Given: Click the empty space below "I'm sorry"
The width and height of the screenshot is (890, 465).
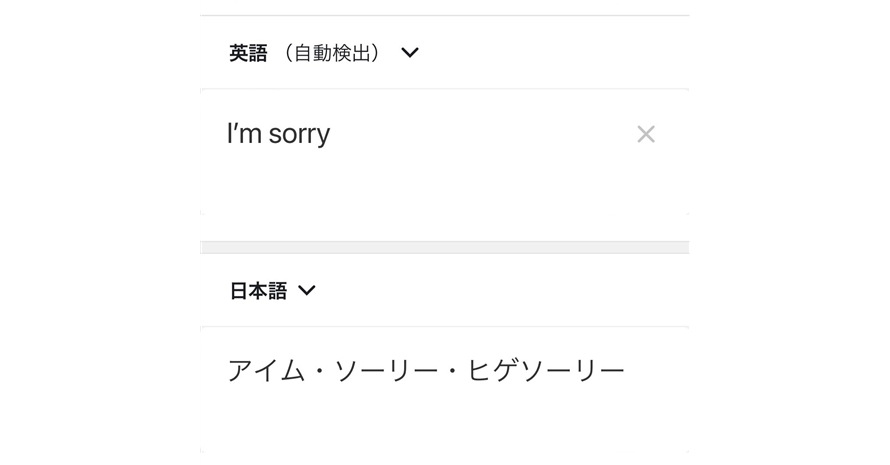Looking at the screenshot, I should 445,187.
